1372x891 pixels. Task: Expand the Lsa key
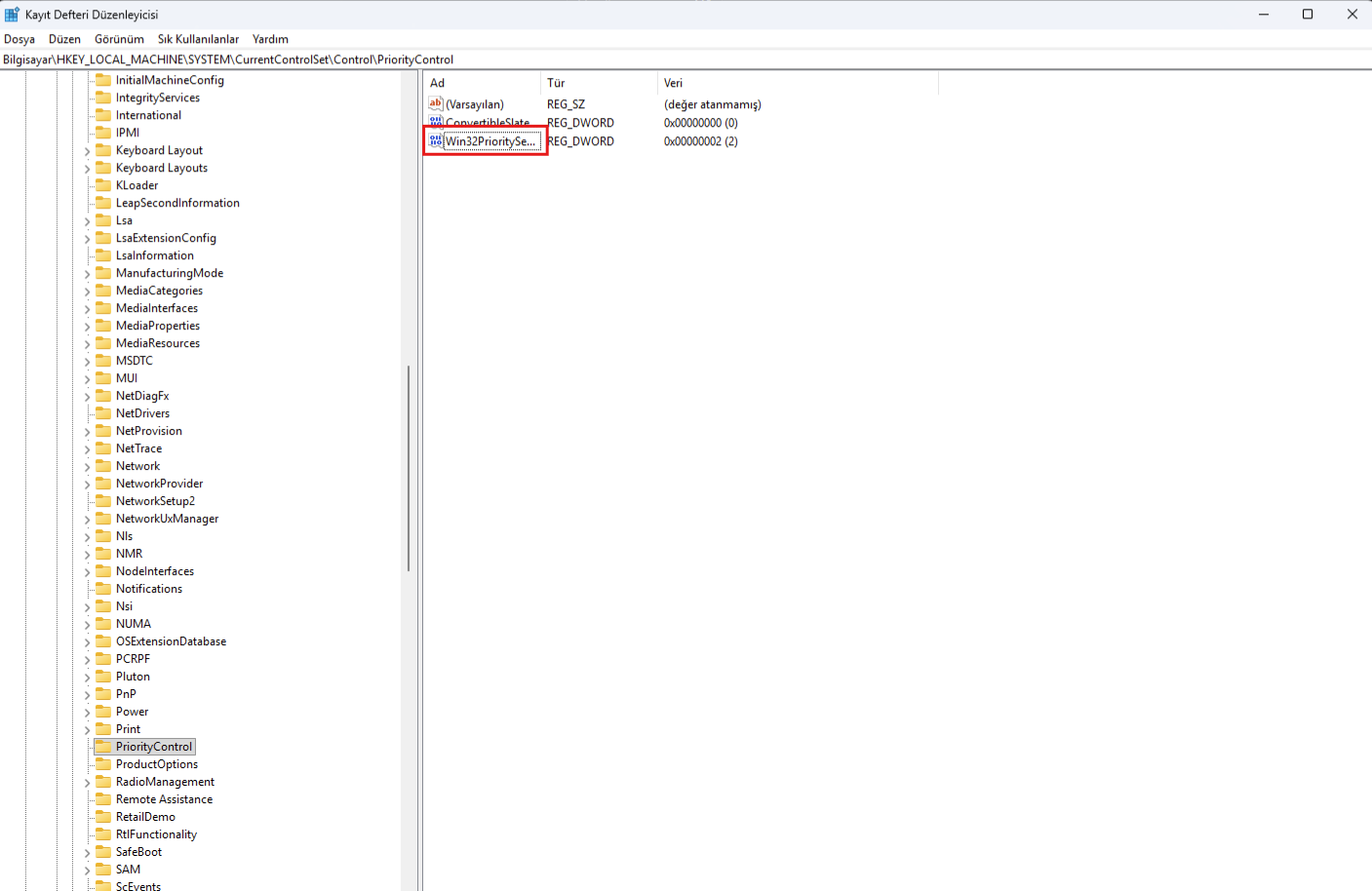[87, 221]
